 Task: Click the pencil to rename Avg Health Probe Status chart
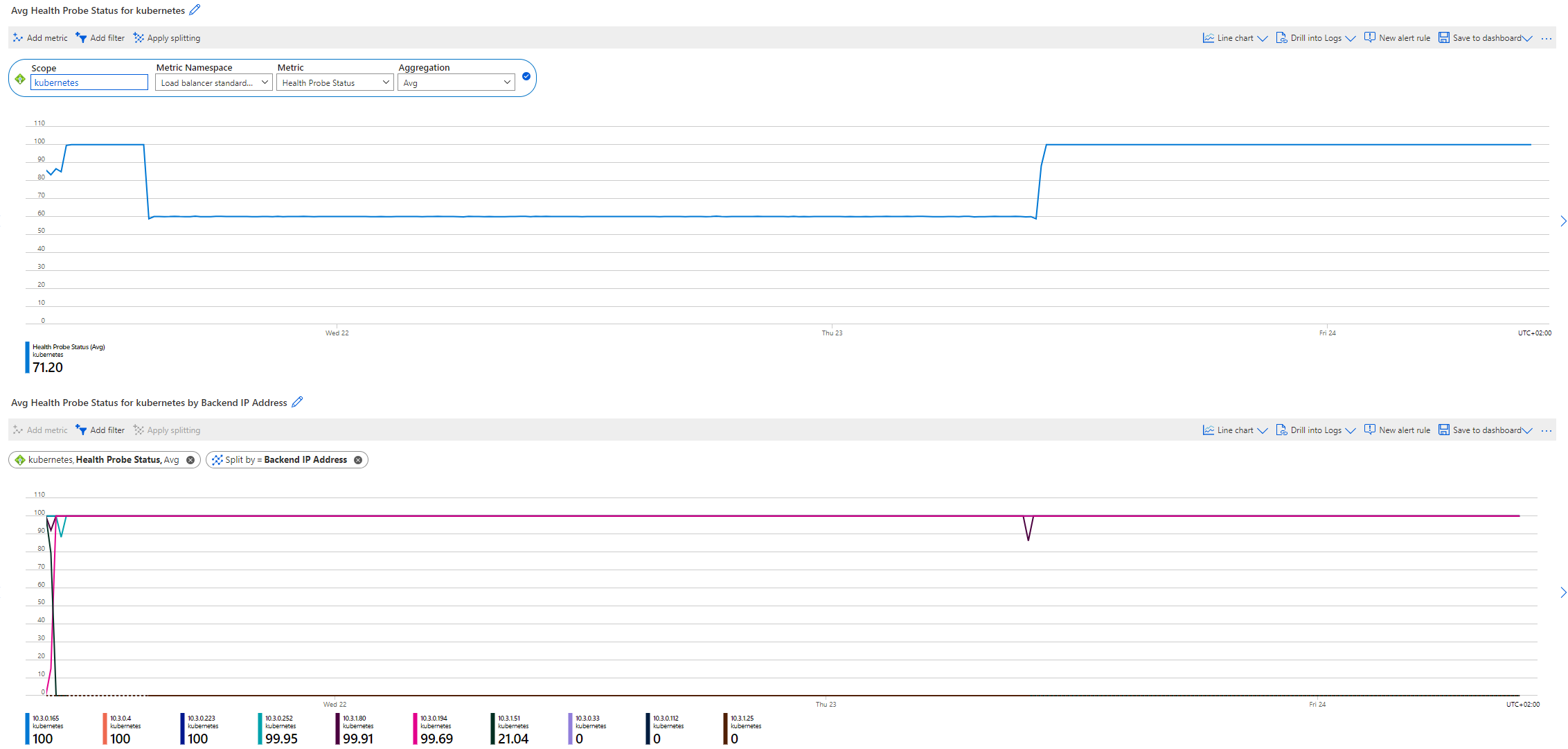pyautogui.click(x=195, y=10)
